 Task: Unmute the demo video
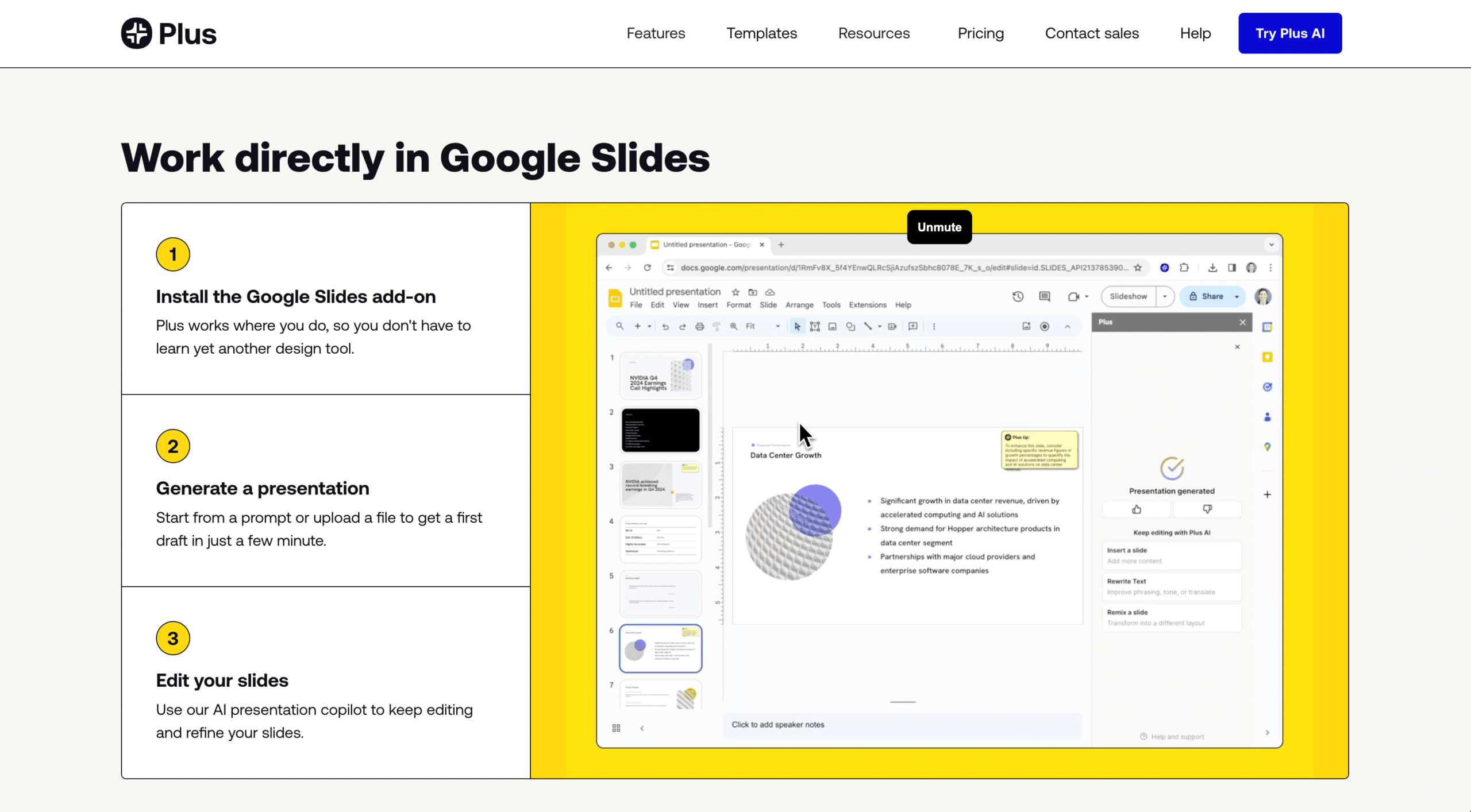(x=939, y=227)
